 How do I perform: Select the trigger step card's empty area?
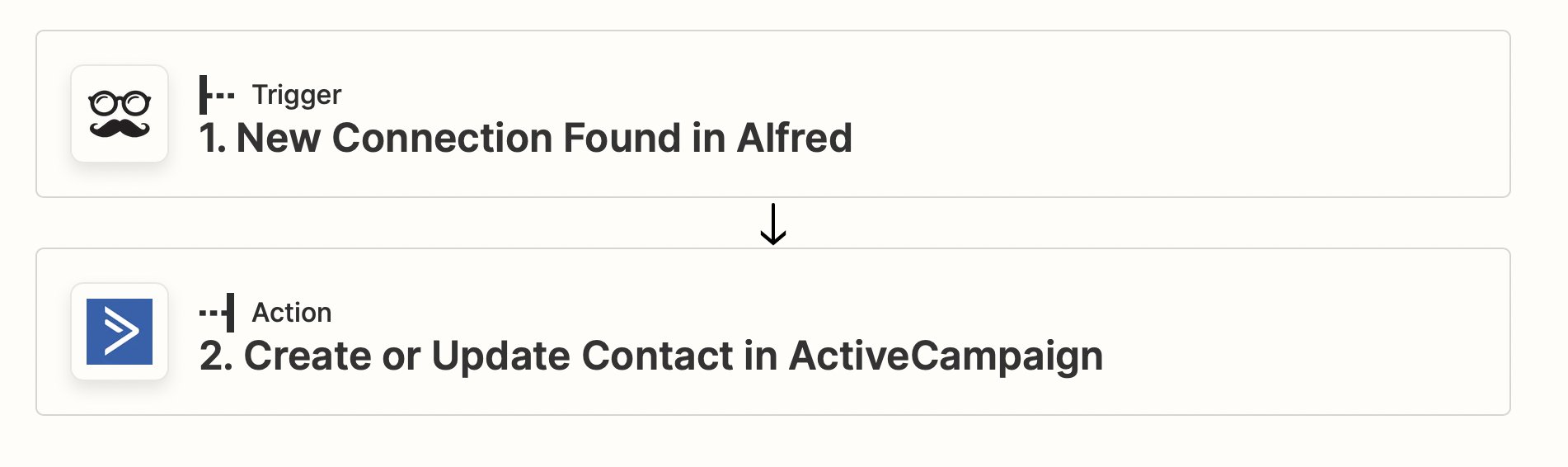(1179, 114)
